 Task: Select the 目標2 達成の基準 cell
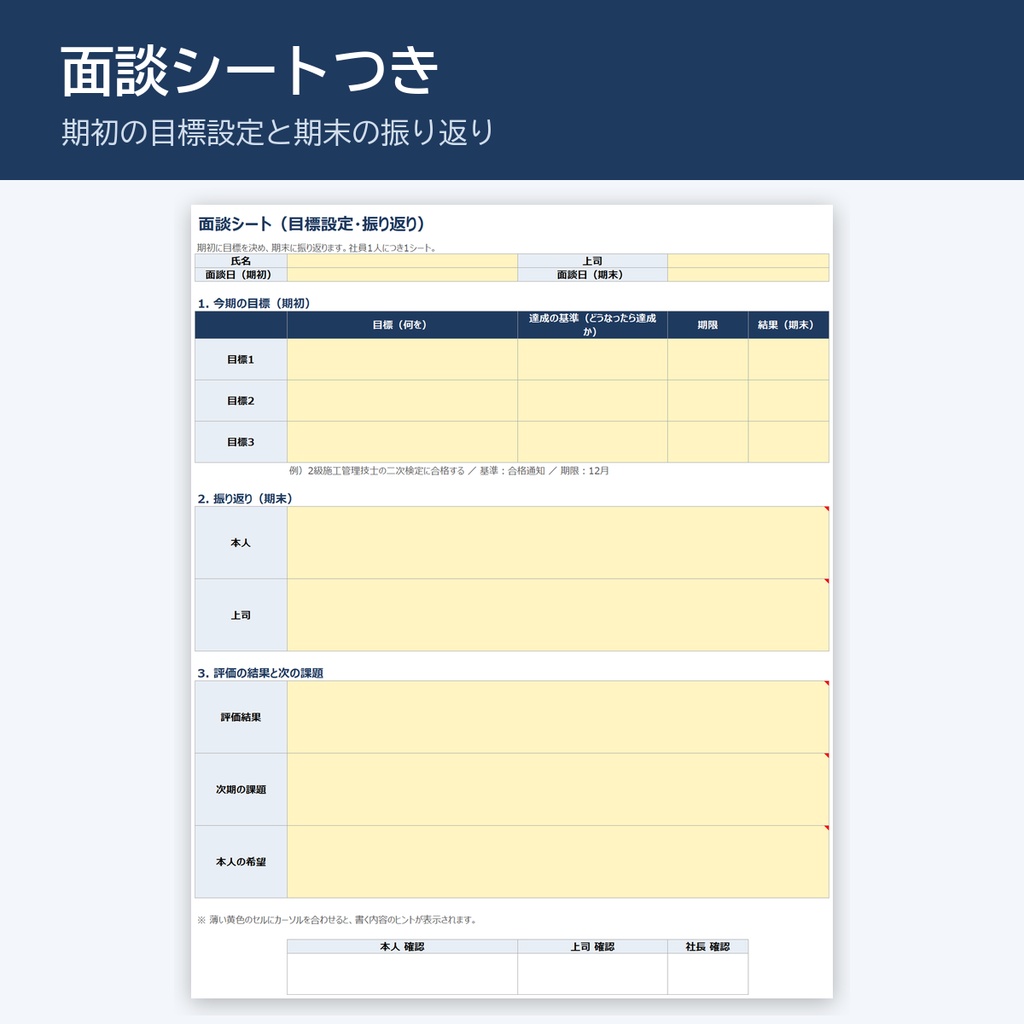point(592,400)
